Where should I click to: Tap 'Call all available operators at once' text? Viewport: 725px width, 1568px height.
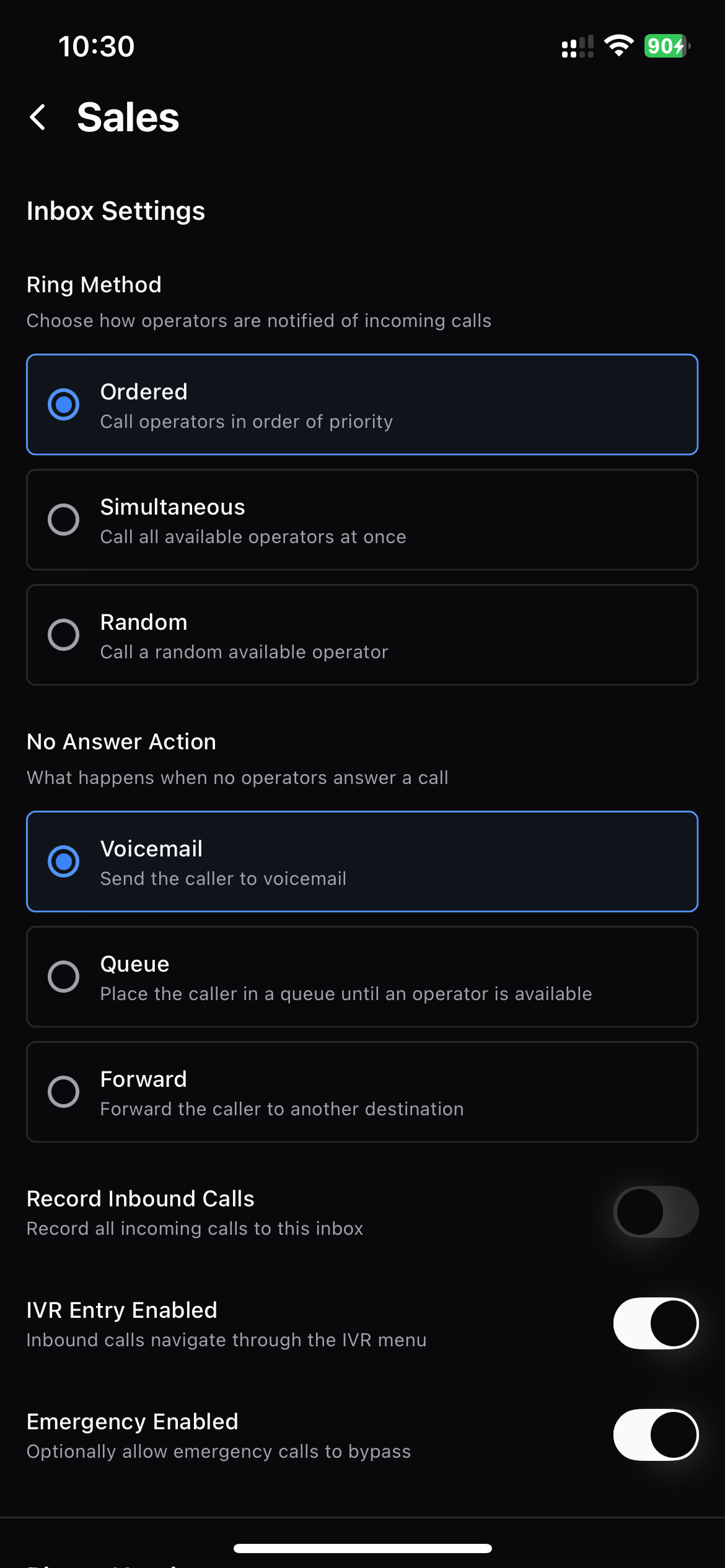[253, 537]
